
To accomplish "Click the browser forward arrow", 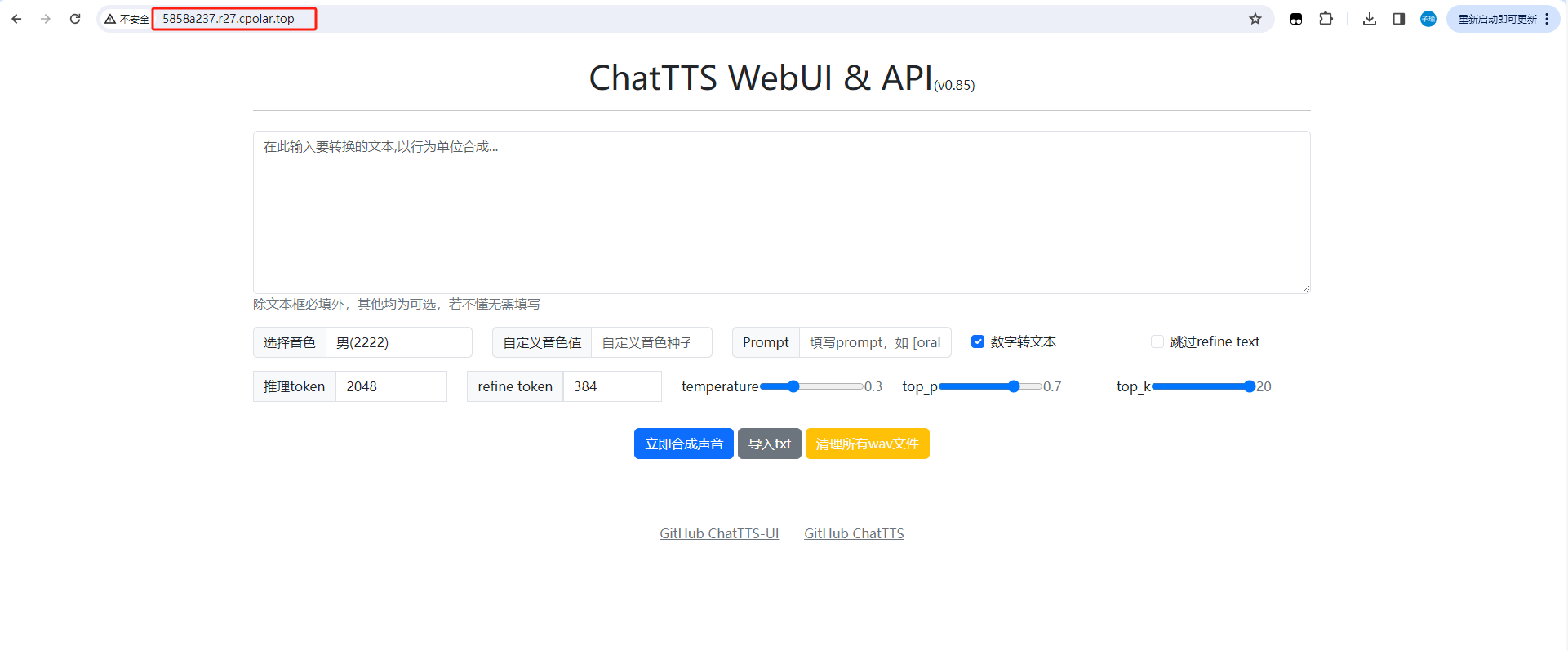I will [46, 19].
